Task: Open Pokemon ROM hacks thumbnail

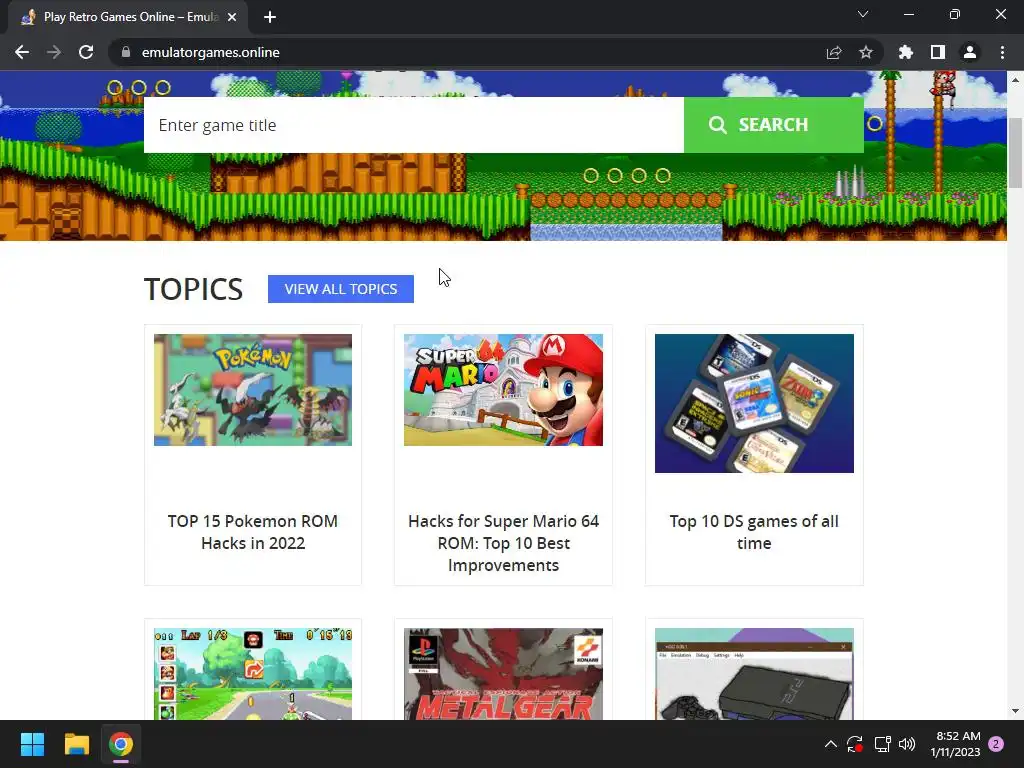Action: coord(253,390)
